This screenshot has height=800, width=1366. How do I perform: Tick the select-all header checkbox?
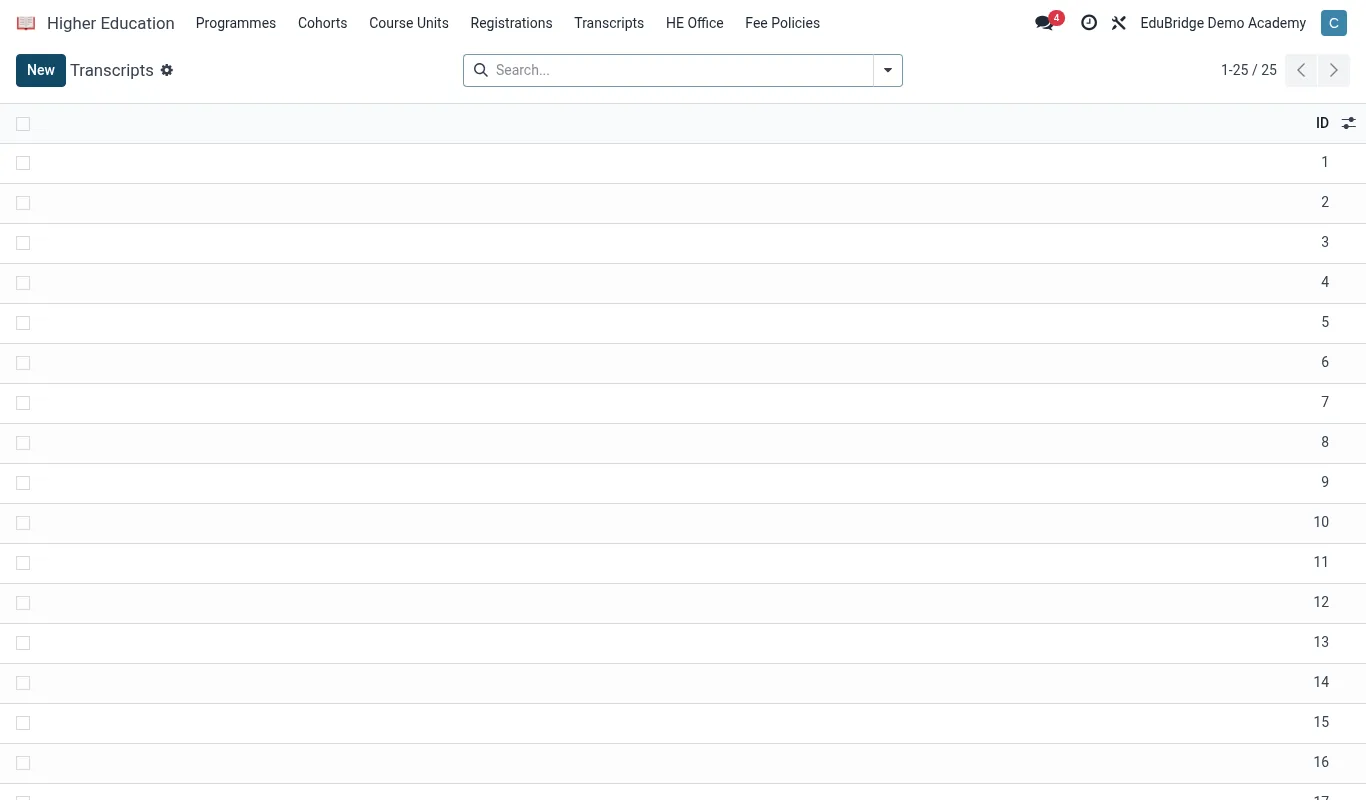click(x=23, y=124)
